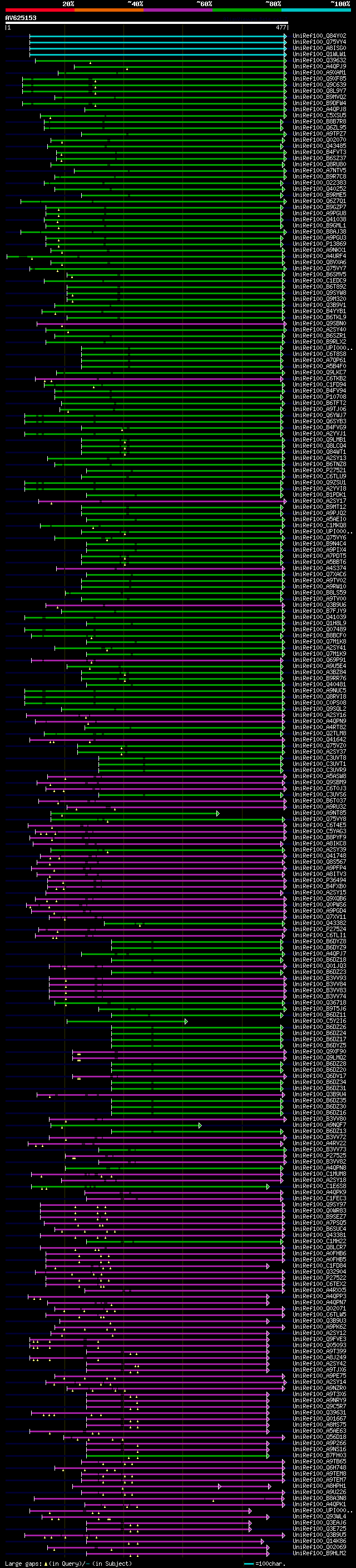The width and height of the screenshot is (356, 1568).
Task: Select hit UniRef100_C1E6S8
Action: point(319,1187)
